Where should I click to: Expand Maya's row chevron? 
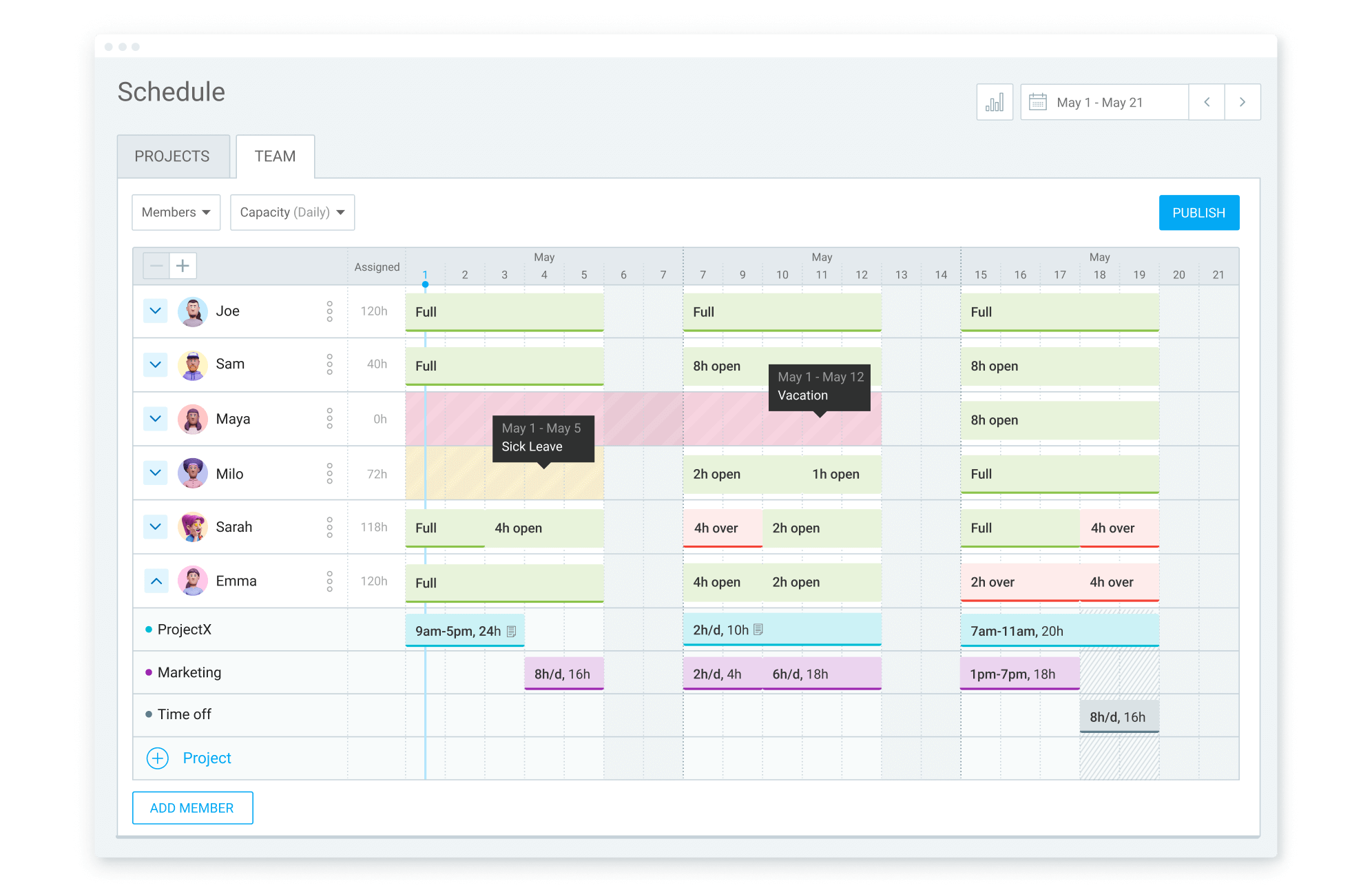156,418
